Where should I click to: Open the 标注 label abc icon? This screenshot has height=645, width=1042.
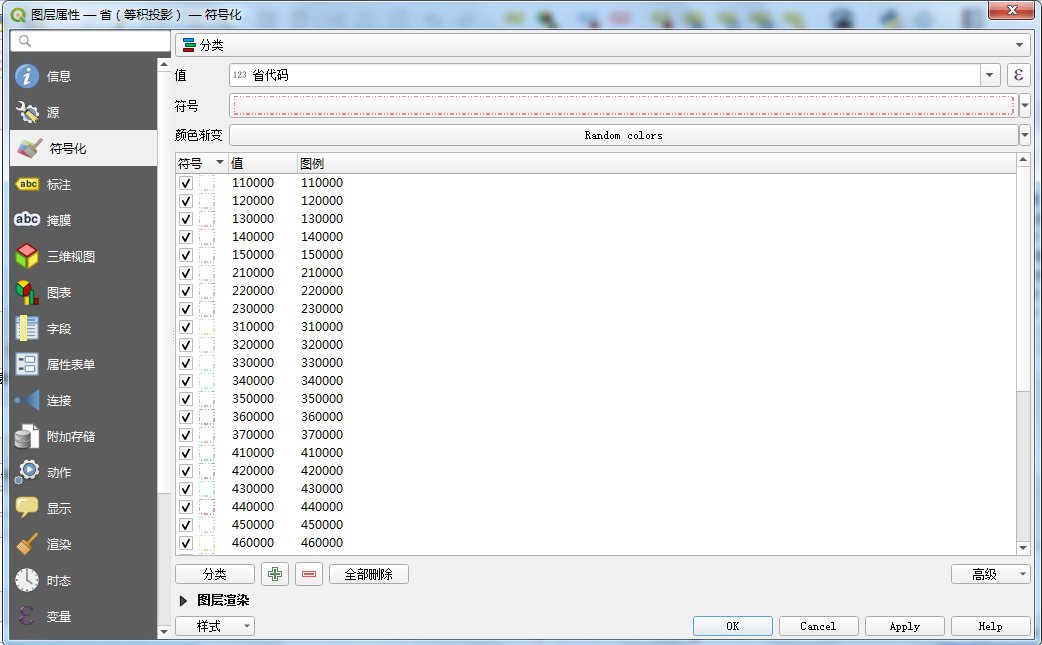click(27, 184)
